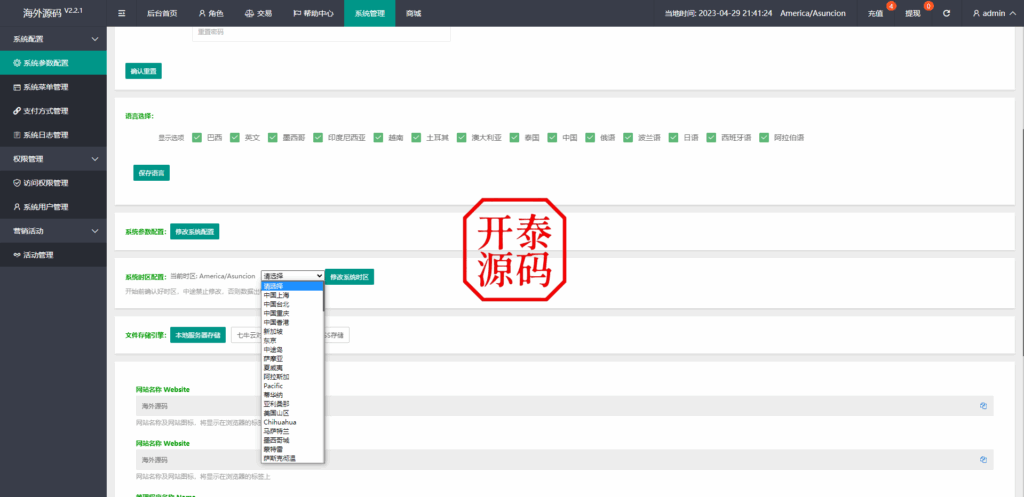Screen dimensions: 1024x497
Task: Uncheck the 泰国 language checkbox
Action: point(514,138)
